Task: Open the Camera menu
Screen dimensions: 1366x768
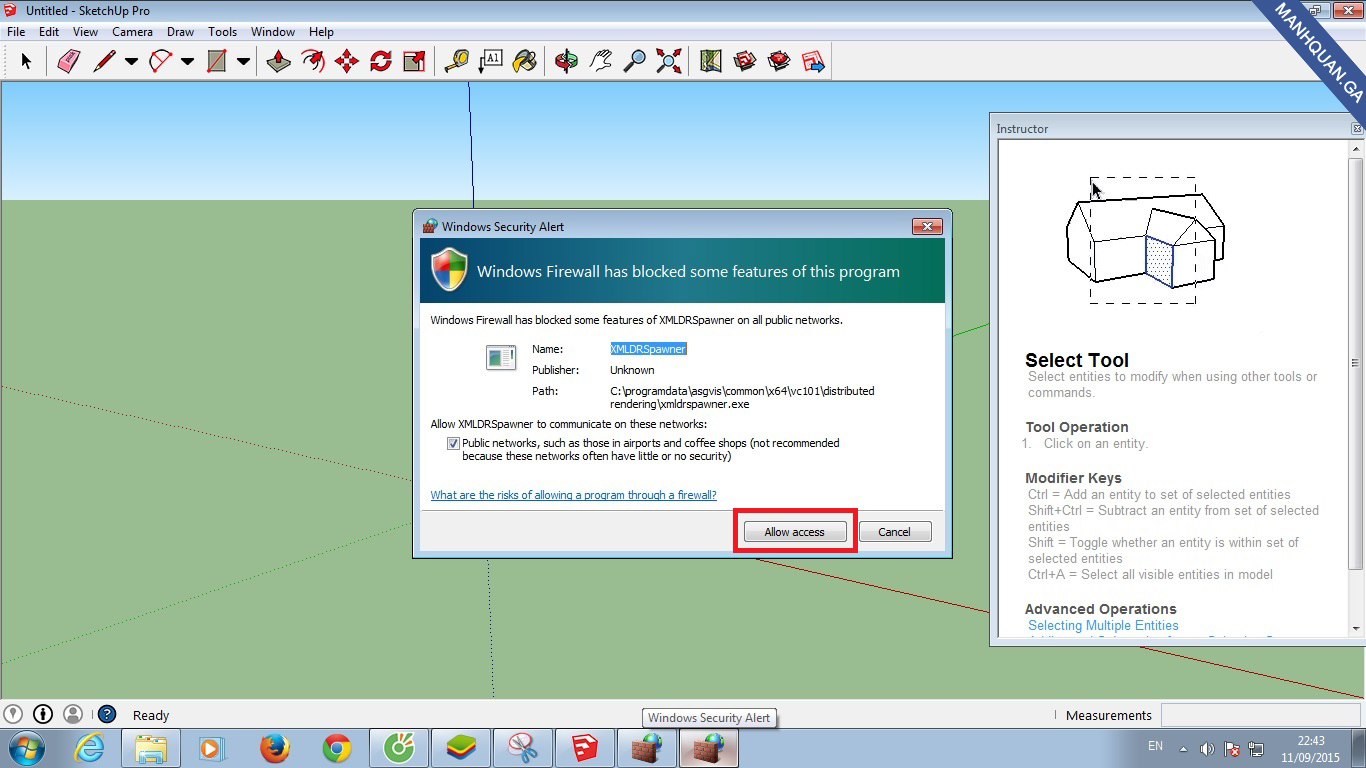Action: (132, 32)
